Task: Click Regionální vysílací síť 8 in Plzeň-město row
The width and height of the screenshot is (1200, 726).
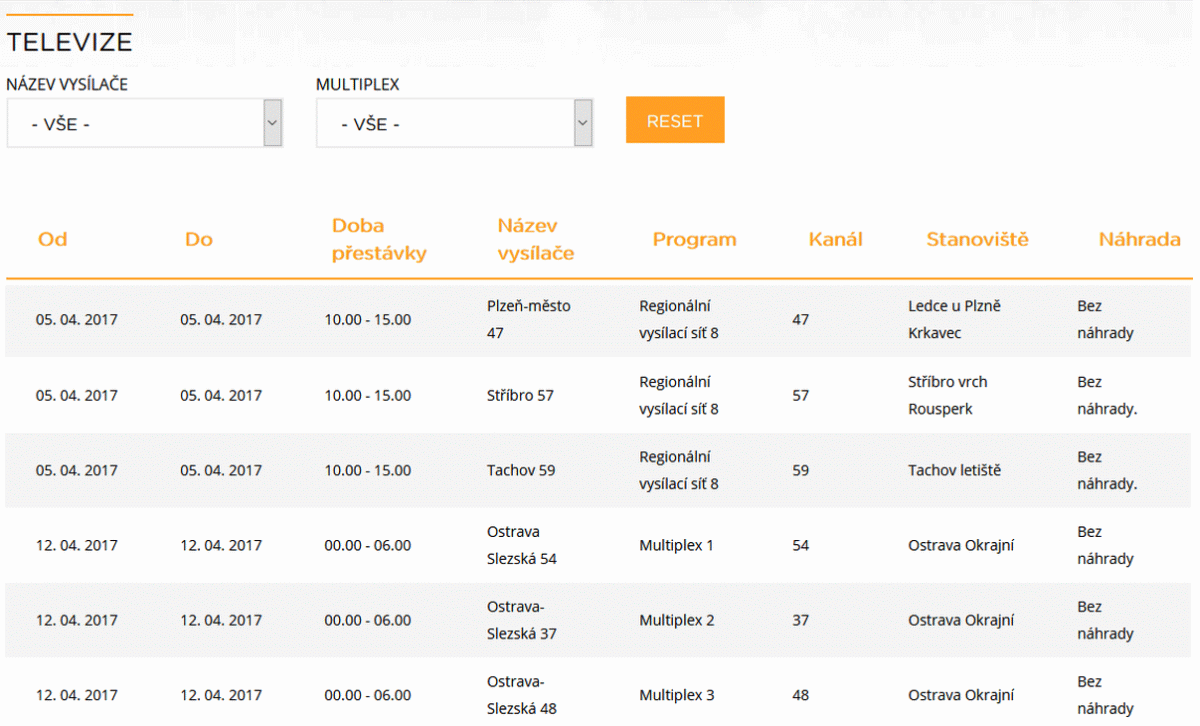Action: point(679,319)
